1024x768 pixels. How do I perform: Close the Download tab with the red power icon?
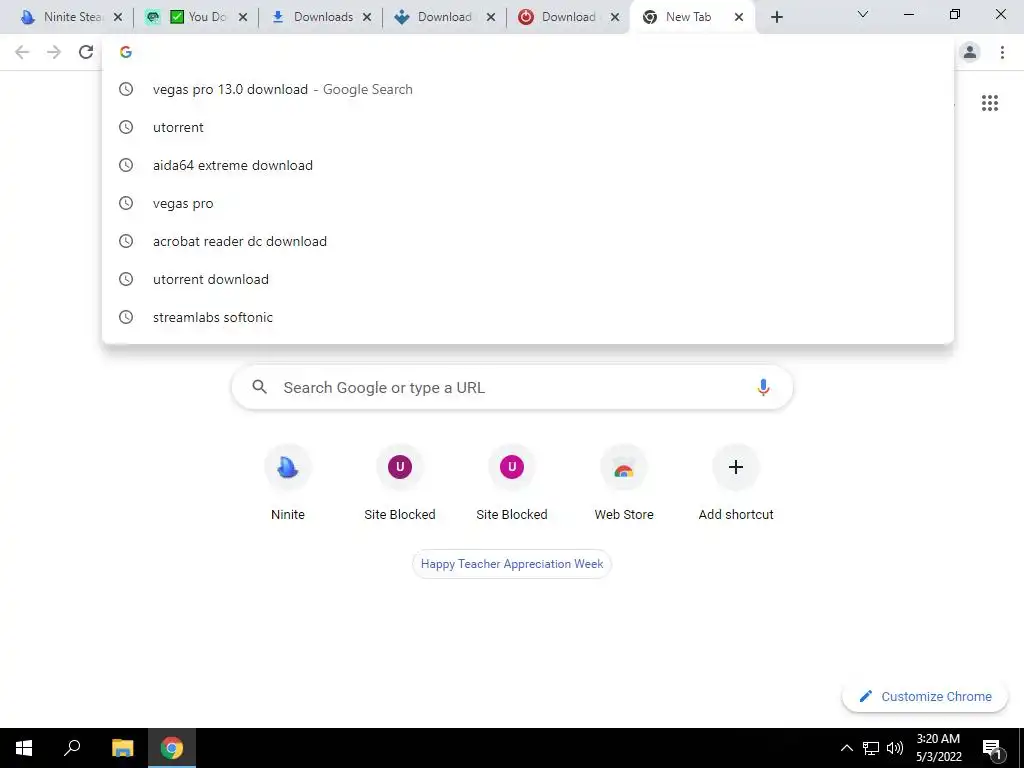tap(615, 17)
